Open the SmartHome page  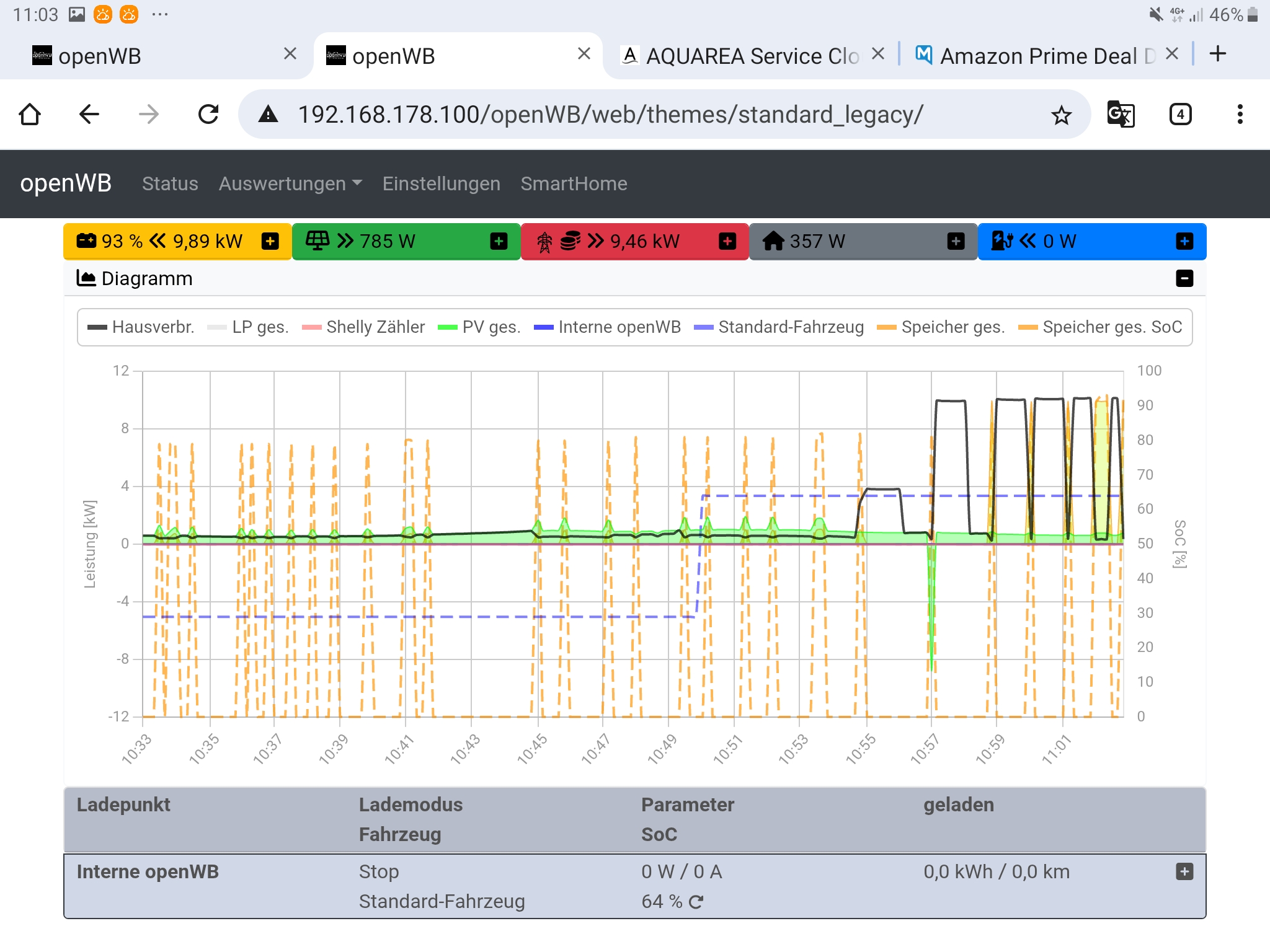tap(574, 183)
